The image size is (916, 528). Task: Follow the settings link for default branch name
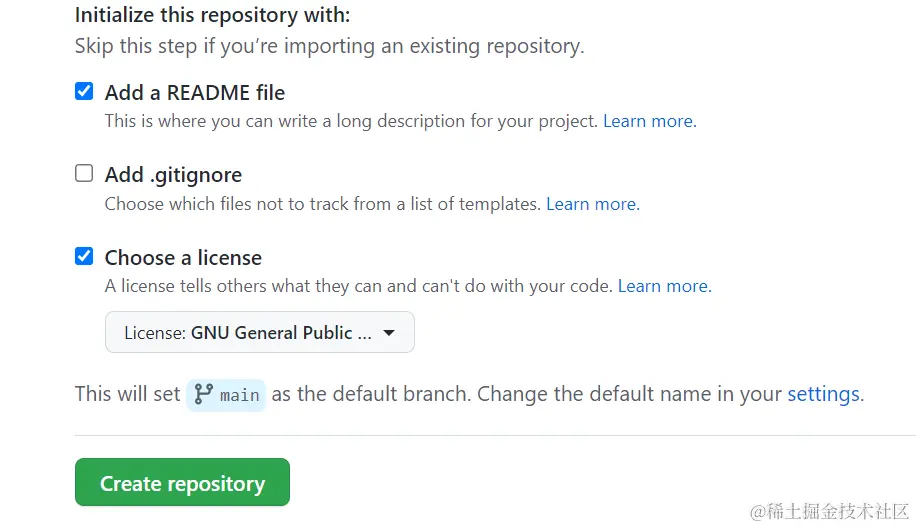(x=824, y=394)
